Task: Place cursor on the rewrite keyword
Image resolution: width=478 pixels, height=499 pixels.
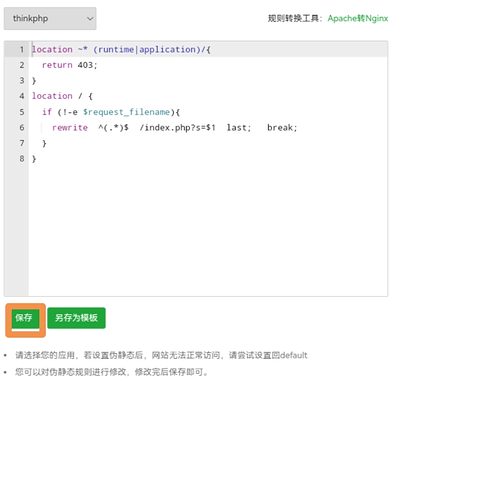Action: point(70,128)
